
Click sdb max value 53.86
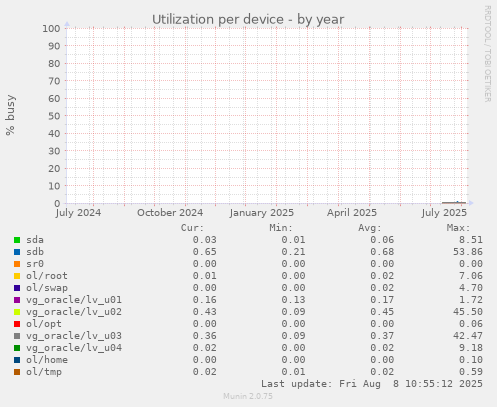pyautogui.click(x=468, y=252)
